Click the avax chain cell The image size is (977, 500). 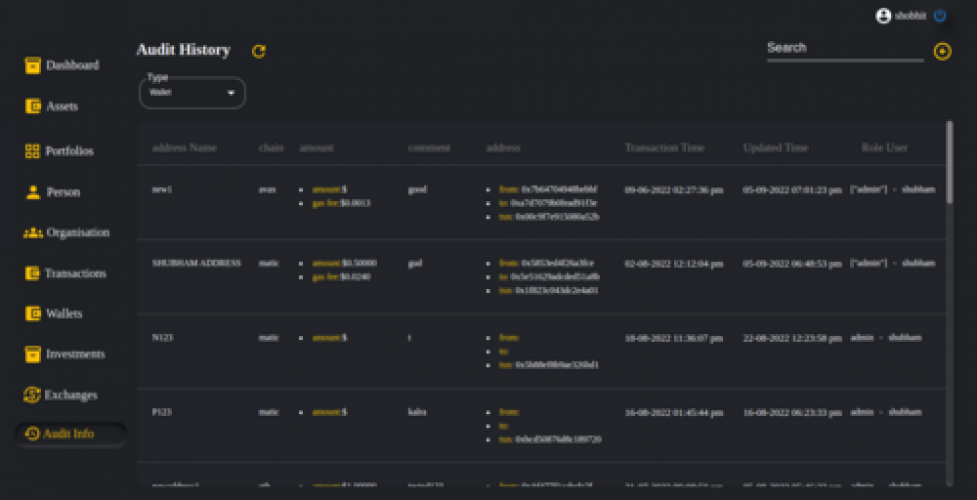tap(267, 190)
